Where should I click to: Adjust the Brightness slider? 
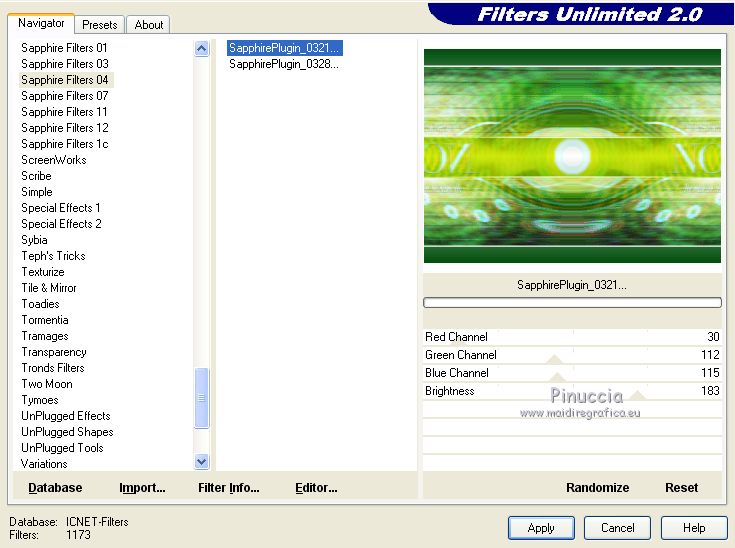[572, 391]
